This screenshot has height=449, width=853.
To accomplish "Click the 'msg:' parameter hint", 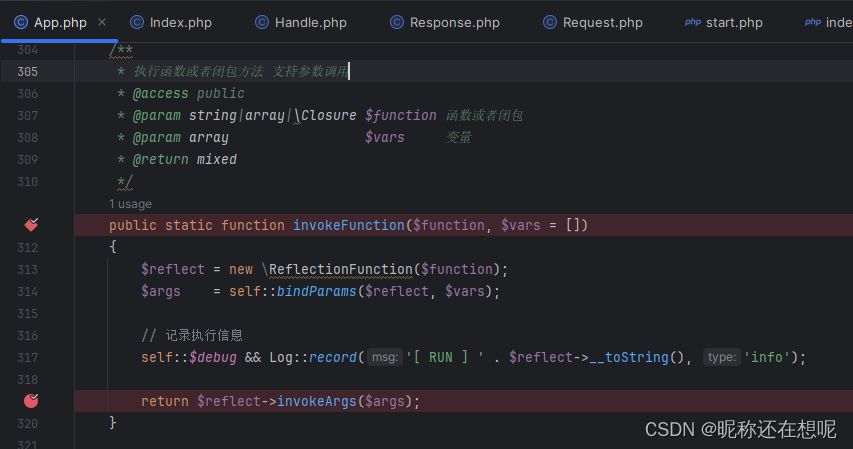I will (385, 358).
